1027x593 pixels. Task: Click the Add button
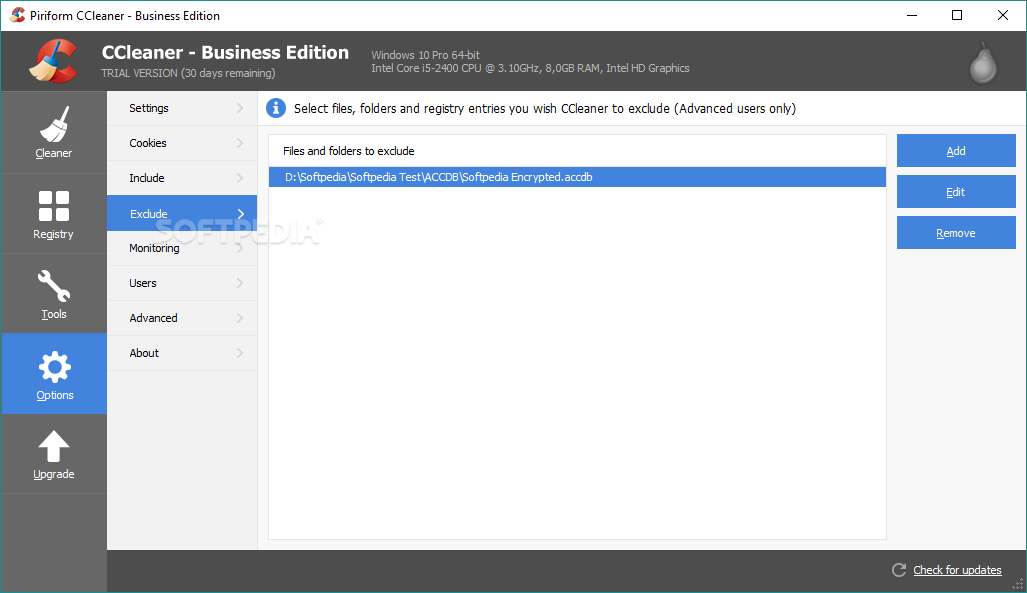click(x=956, y=151)
